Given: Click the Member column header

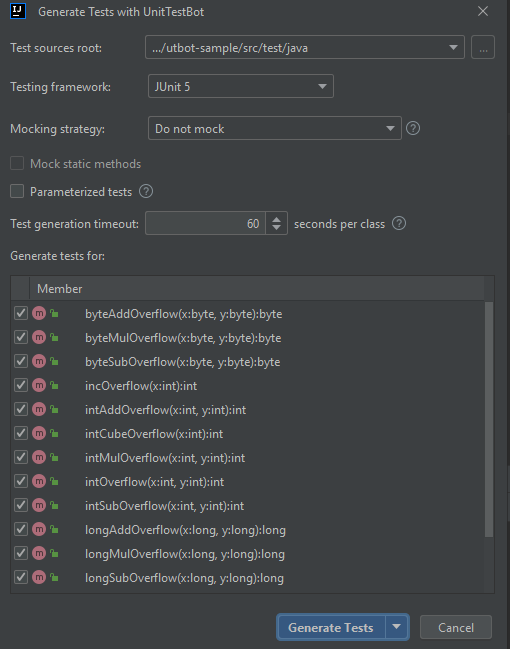Looking at the screenshot, I should coord(257,288).
